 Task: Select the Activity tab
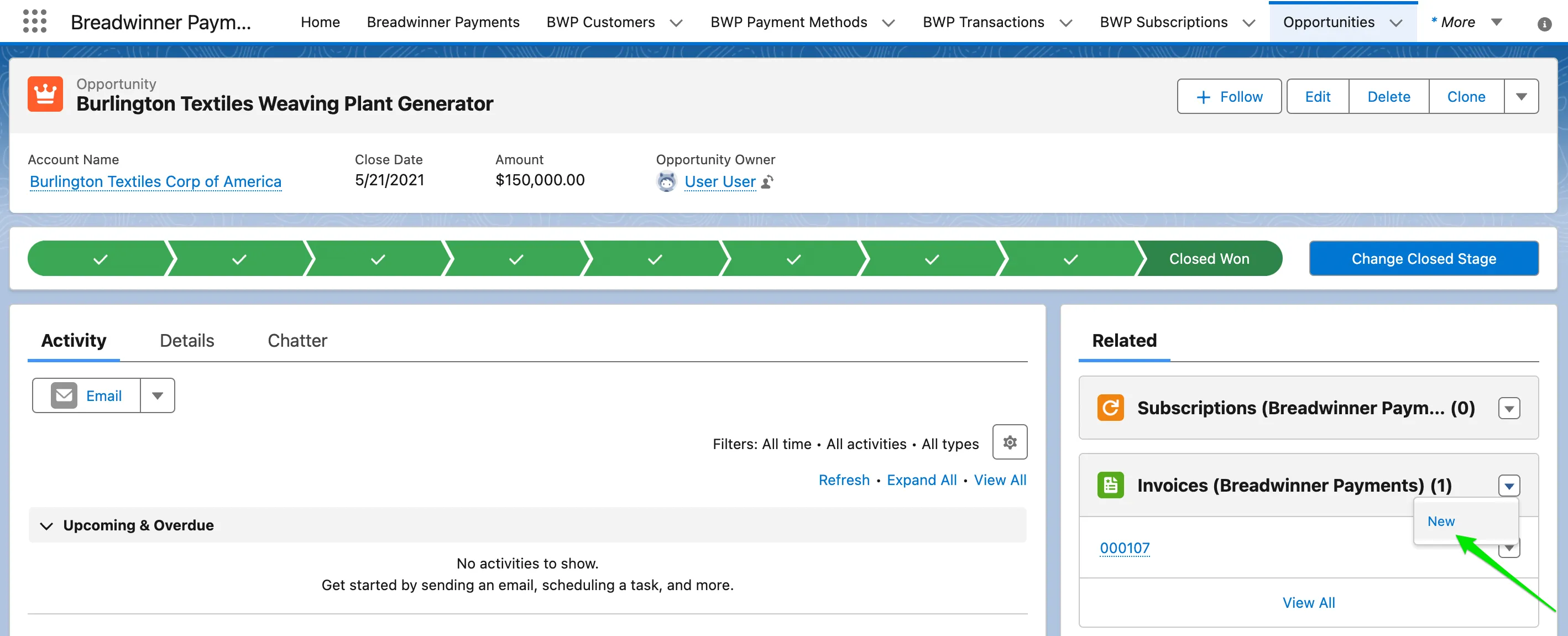pyautogui.click(x=74, y=340)
